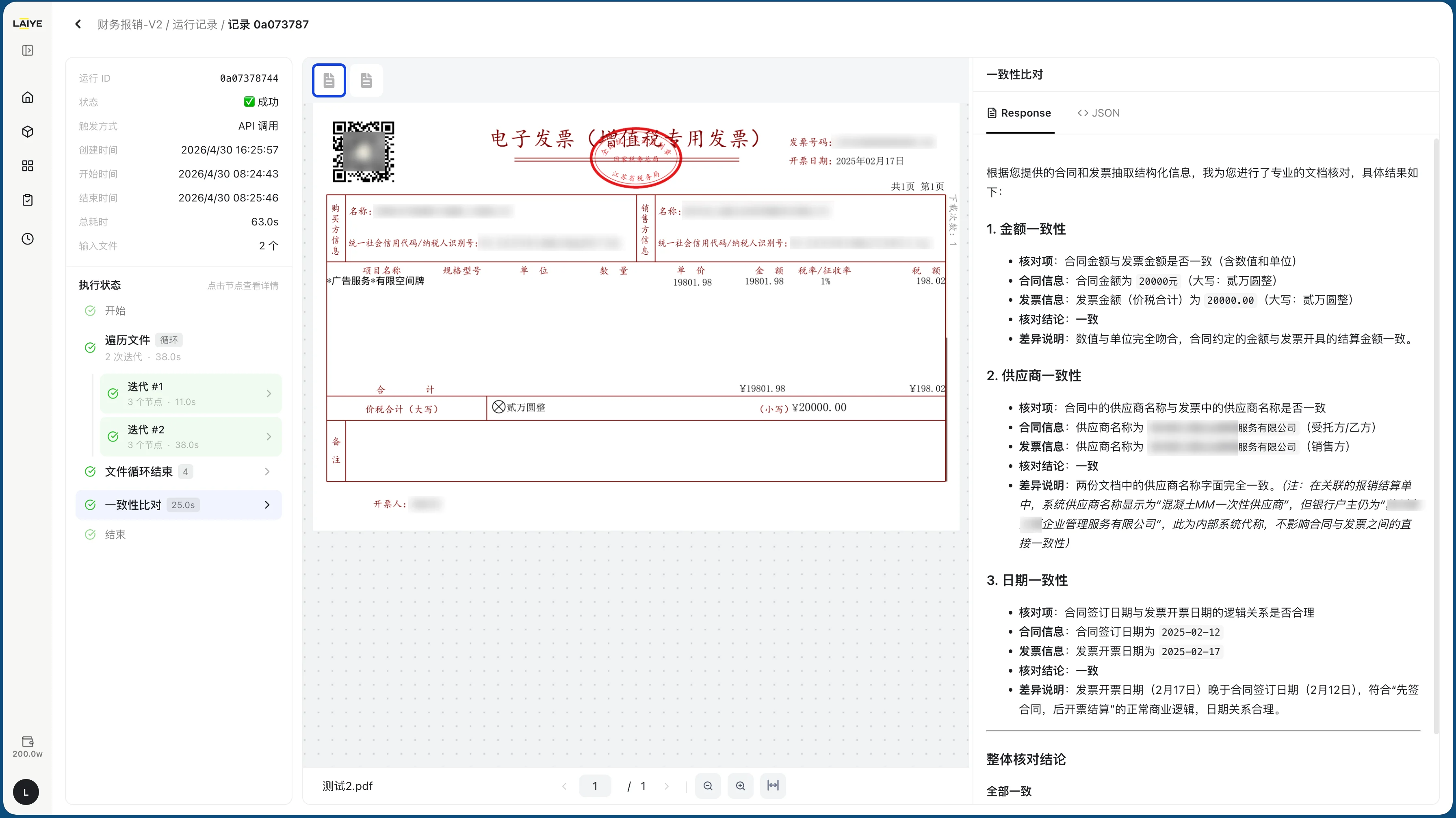
Task: Open the home icon in sidebar
Action: (x=27, y=97)
